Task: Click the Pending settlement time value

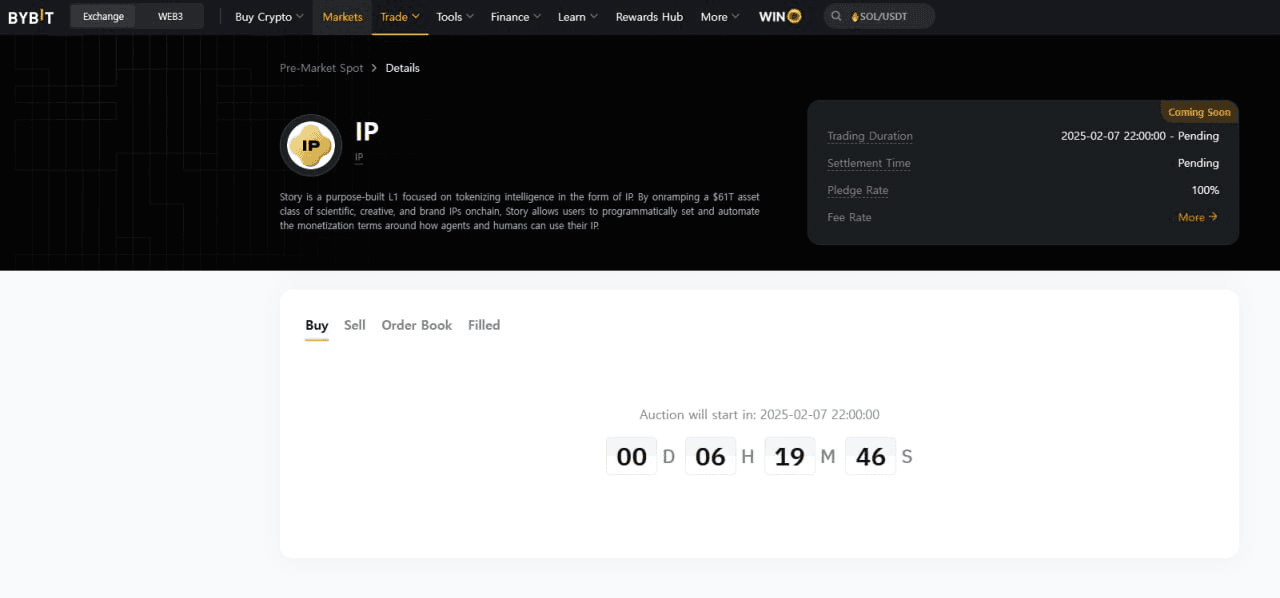Action: pyautogui.click(x=1198, y=163)
